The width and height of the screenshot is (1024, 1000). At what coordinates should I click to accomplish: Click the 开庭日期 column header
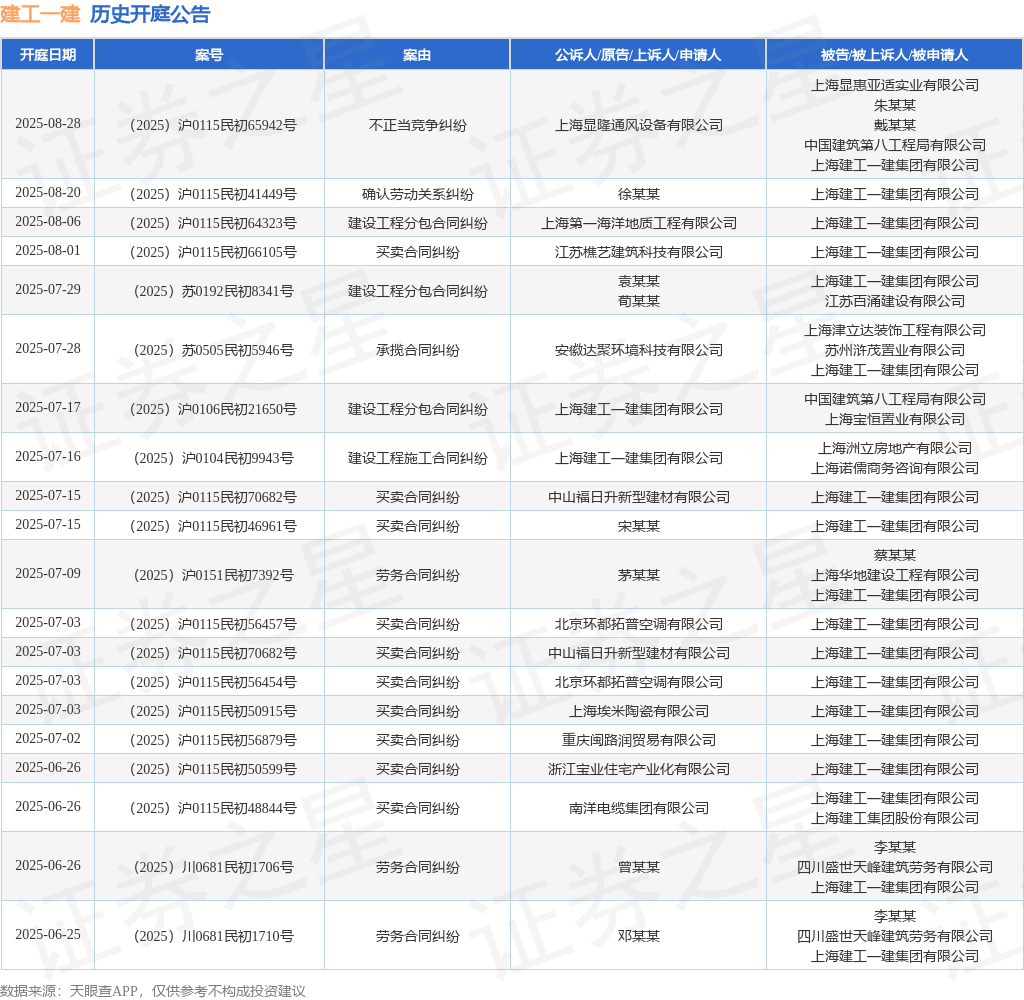point(48,55)
